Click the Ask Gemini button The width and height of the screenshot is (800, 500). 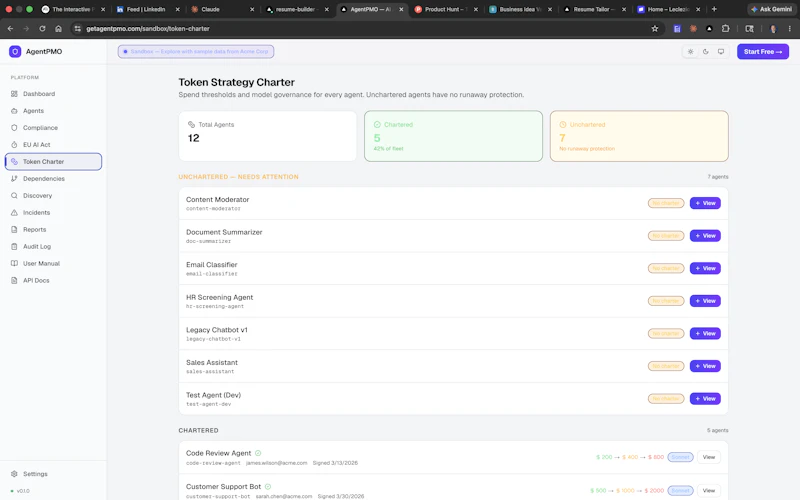771,9
